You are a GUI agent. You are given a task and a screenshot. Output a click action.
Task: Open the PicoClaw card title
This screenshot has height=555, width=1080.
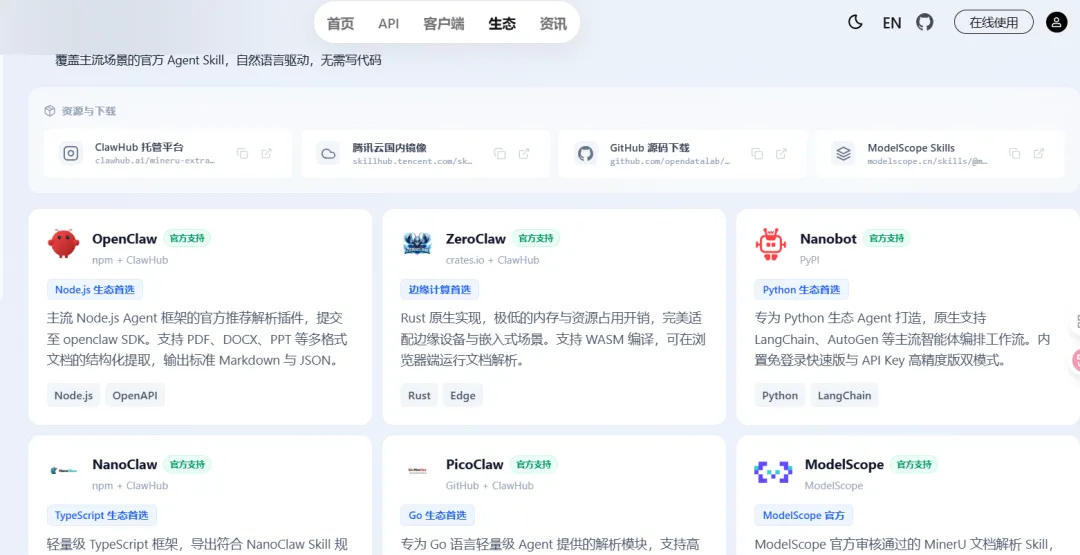(x=475, y=465)
